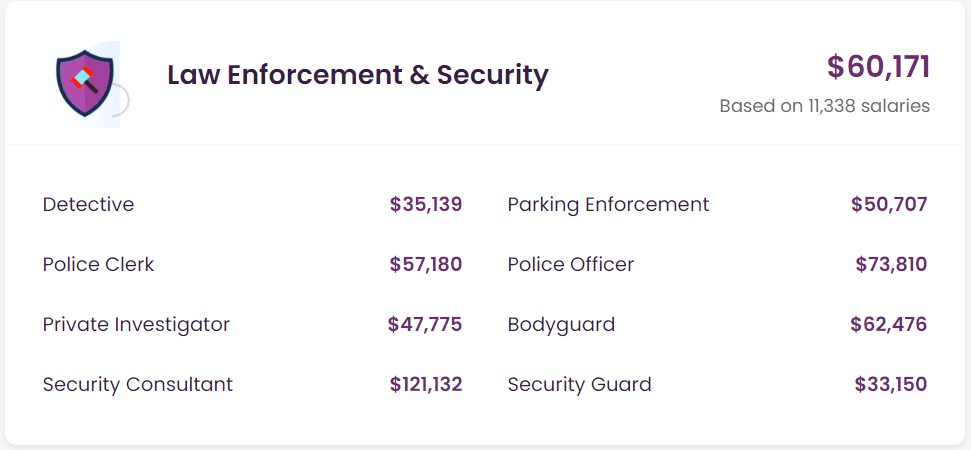The height and width of the screenshot is (450, 971).
Task: Click the Police Clerk salary $57,180
Action: click(x=426, y=265)
